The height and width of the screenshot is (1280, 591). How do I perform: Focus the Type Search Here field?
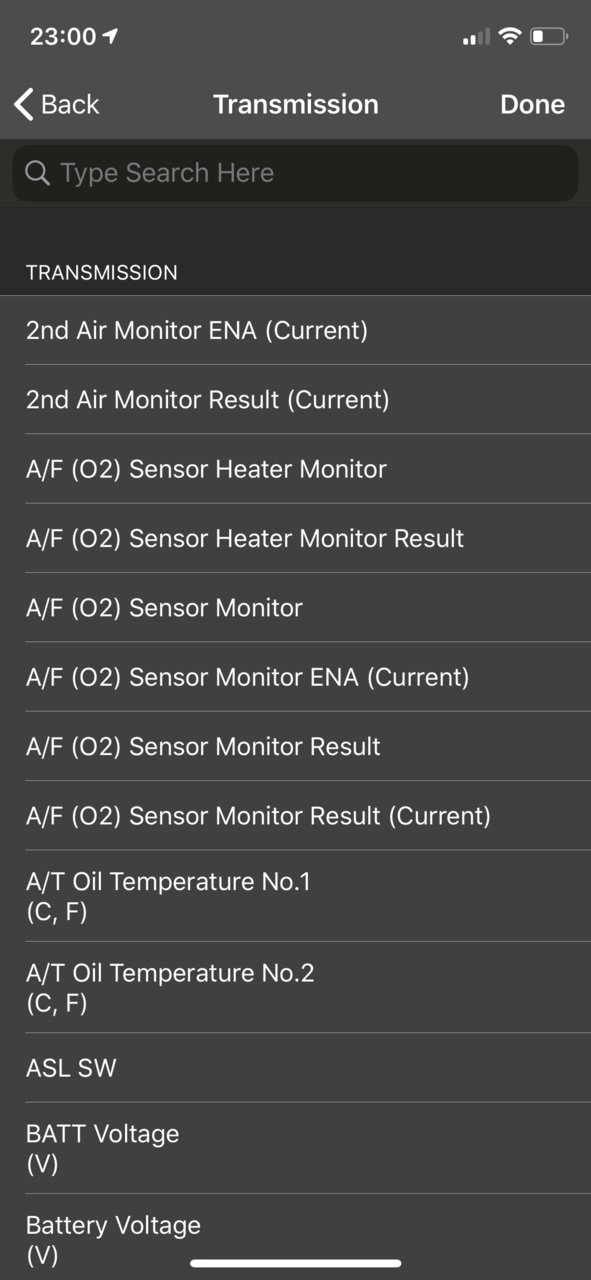click(x=295, y=173)
